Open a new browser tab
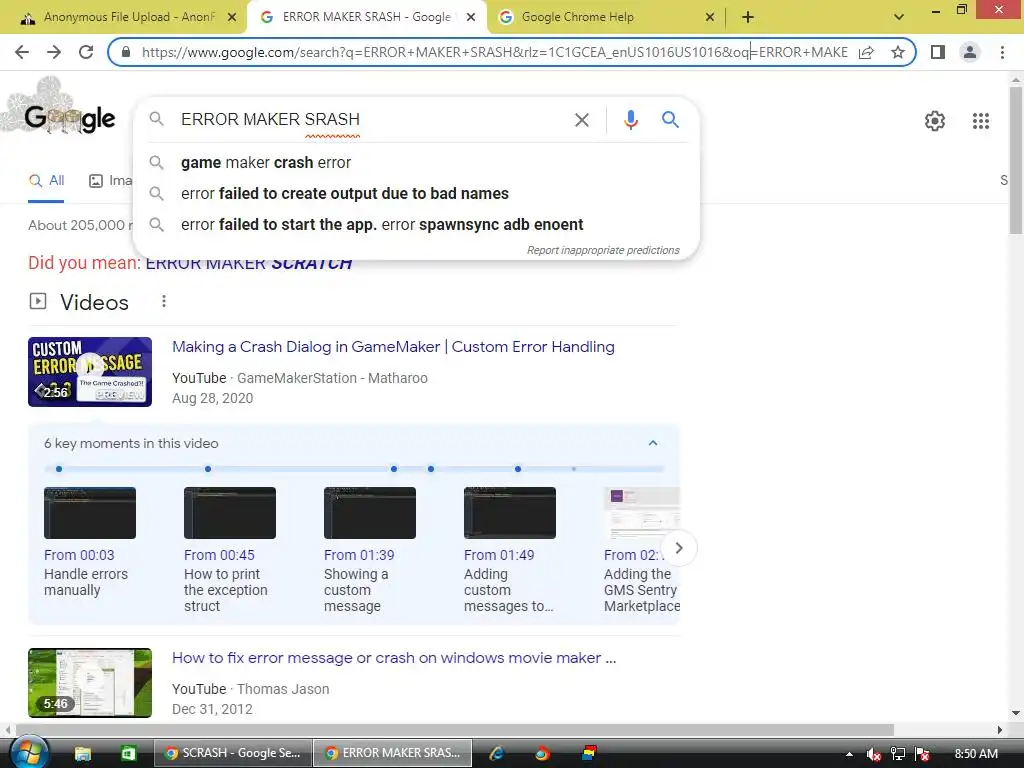The image size is (1024, 768). [748, 18]
